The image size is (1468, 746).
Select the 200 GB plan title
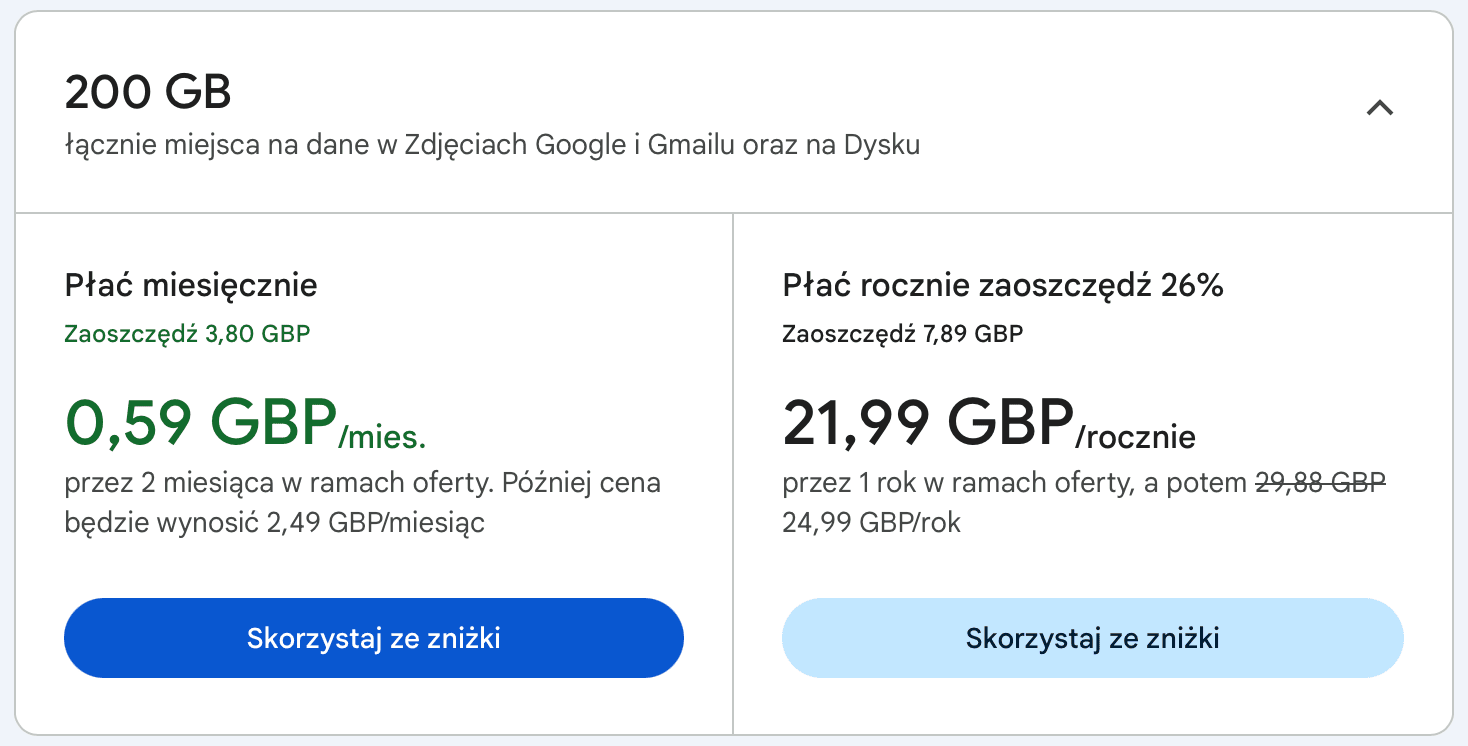point(146,91)
